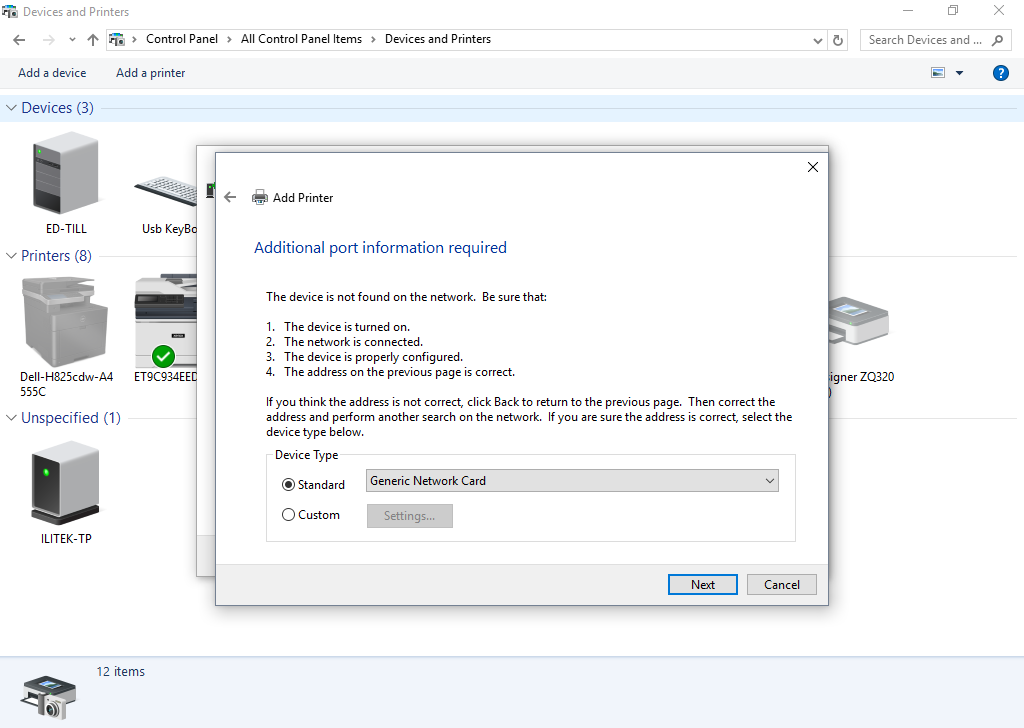Collapse the Unspecified (1) group
This screenshot has height=728, width=1024.
click(12, 418)
